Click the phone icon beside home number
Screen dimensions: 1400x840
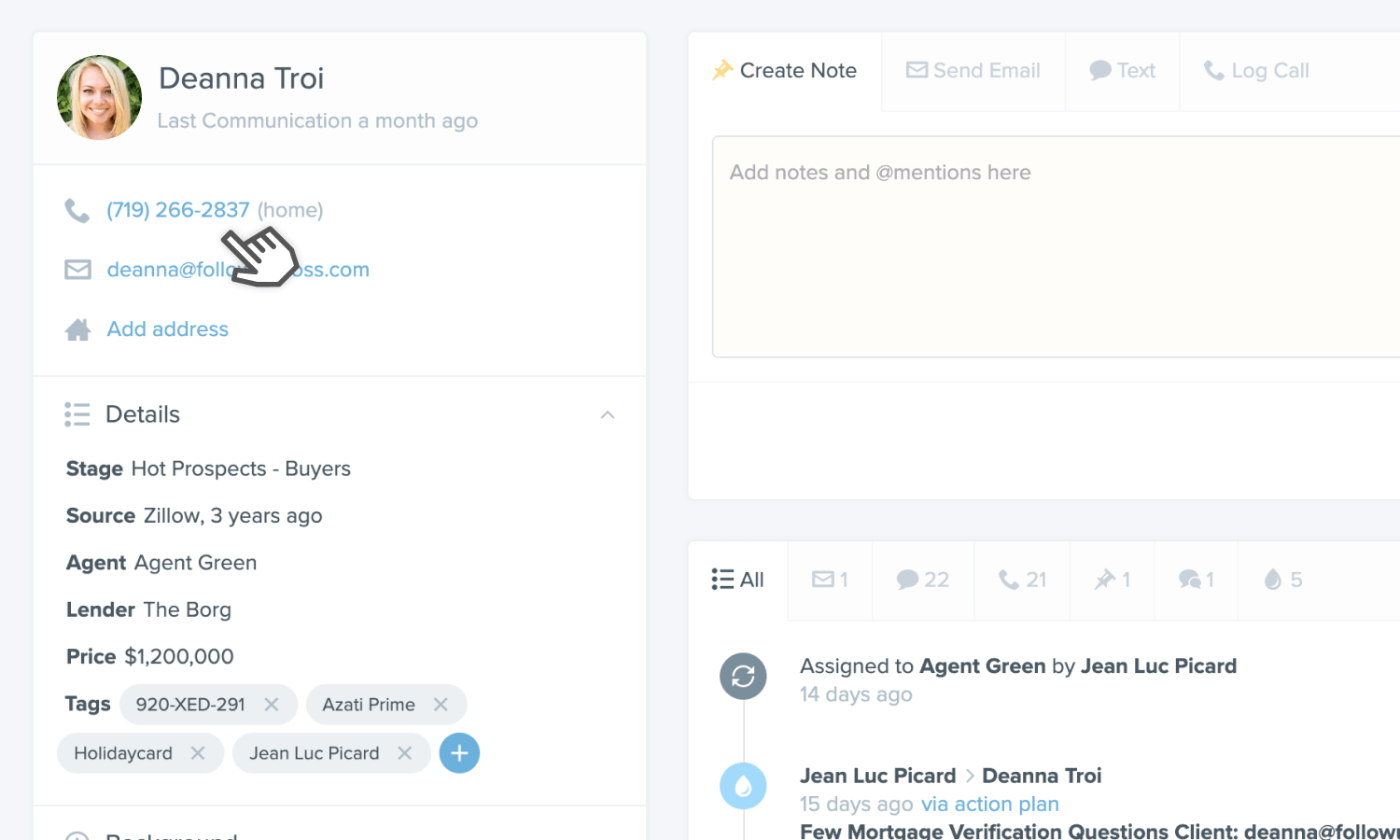[x=77, y=211]
